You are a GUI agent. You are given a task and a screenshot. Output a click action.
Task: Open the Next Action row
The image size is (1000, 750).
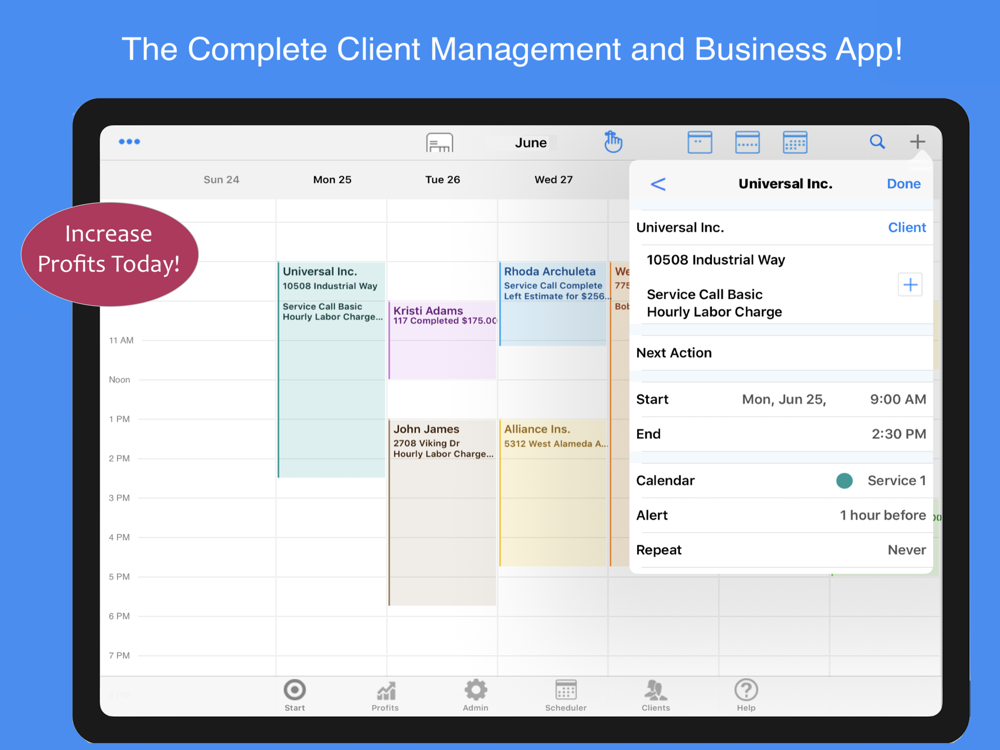[781, 353]
